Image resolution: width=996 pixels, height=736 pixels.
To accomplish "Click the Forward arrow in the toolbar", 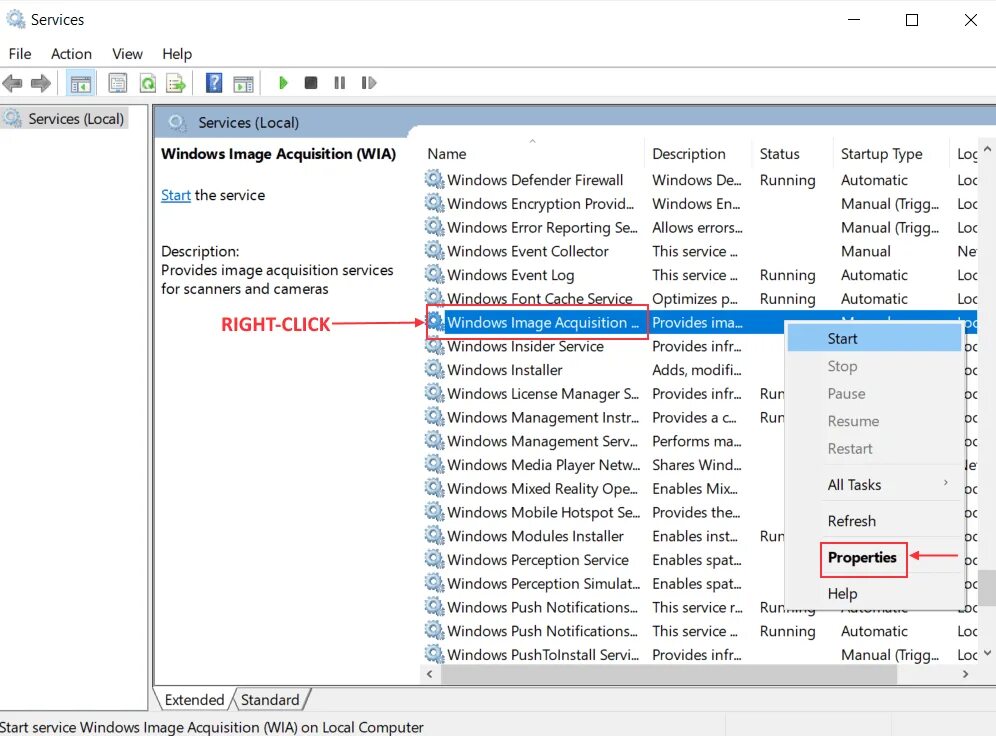I will coord(41,83).
